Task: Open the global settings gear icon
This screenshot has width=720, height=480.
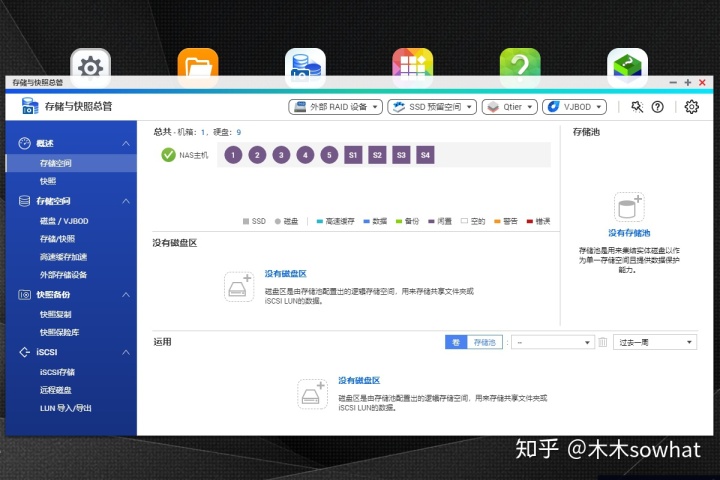Action: point(692,107)
